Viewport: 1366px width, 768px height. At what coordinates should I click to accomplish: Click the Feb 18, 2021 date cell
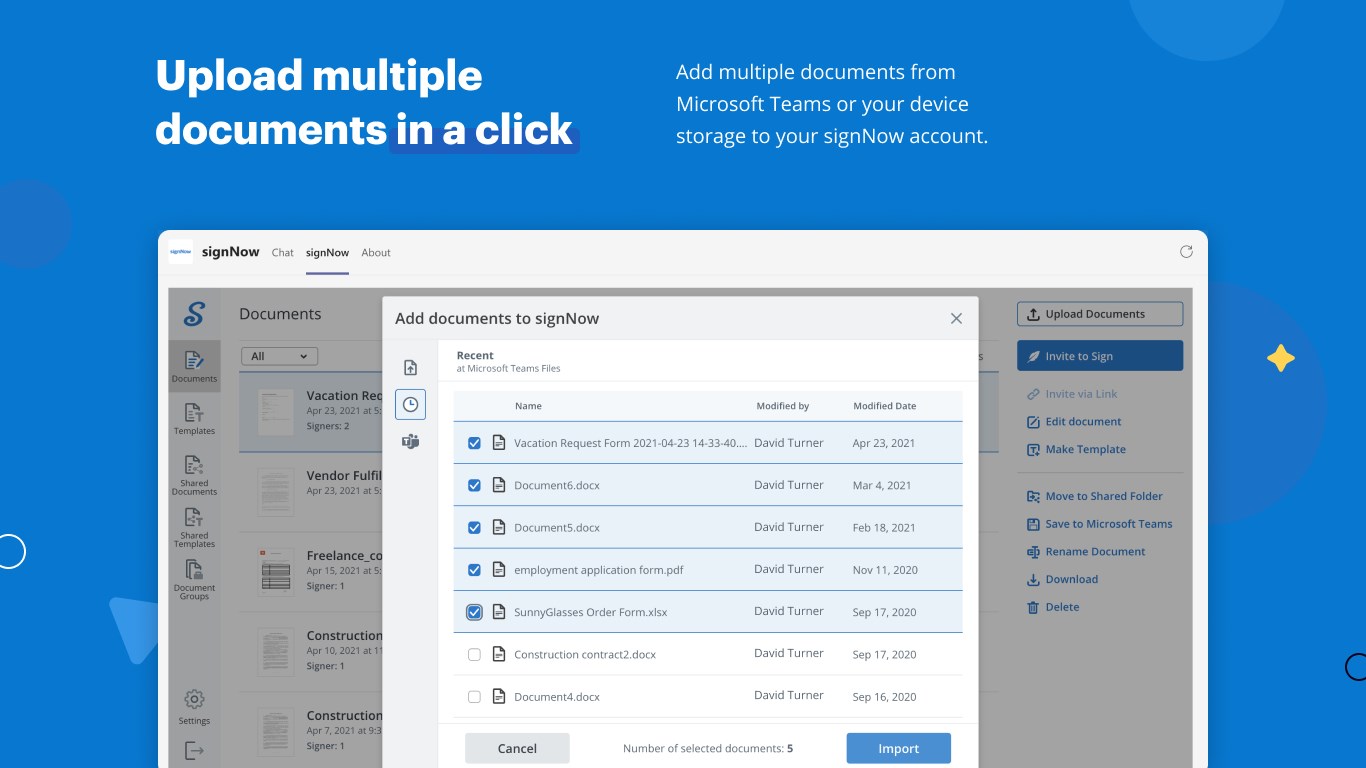coord(884,528)
